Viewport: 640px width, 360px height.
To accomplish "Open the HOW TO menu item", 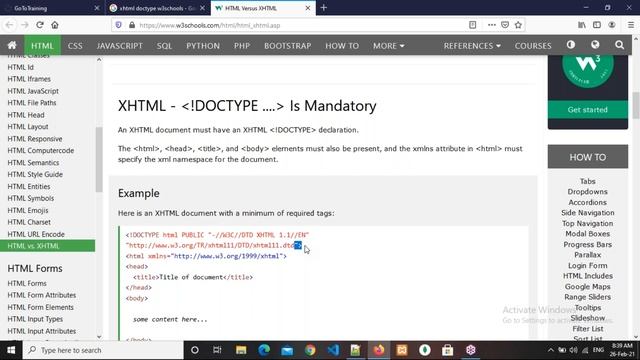I will coord(342,46).
